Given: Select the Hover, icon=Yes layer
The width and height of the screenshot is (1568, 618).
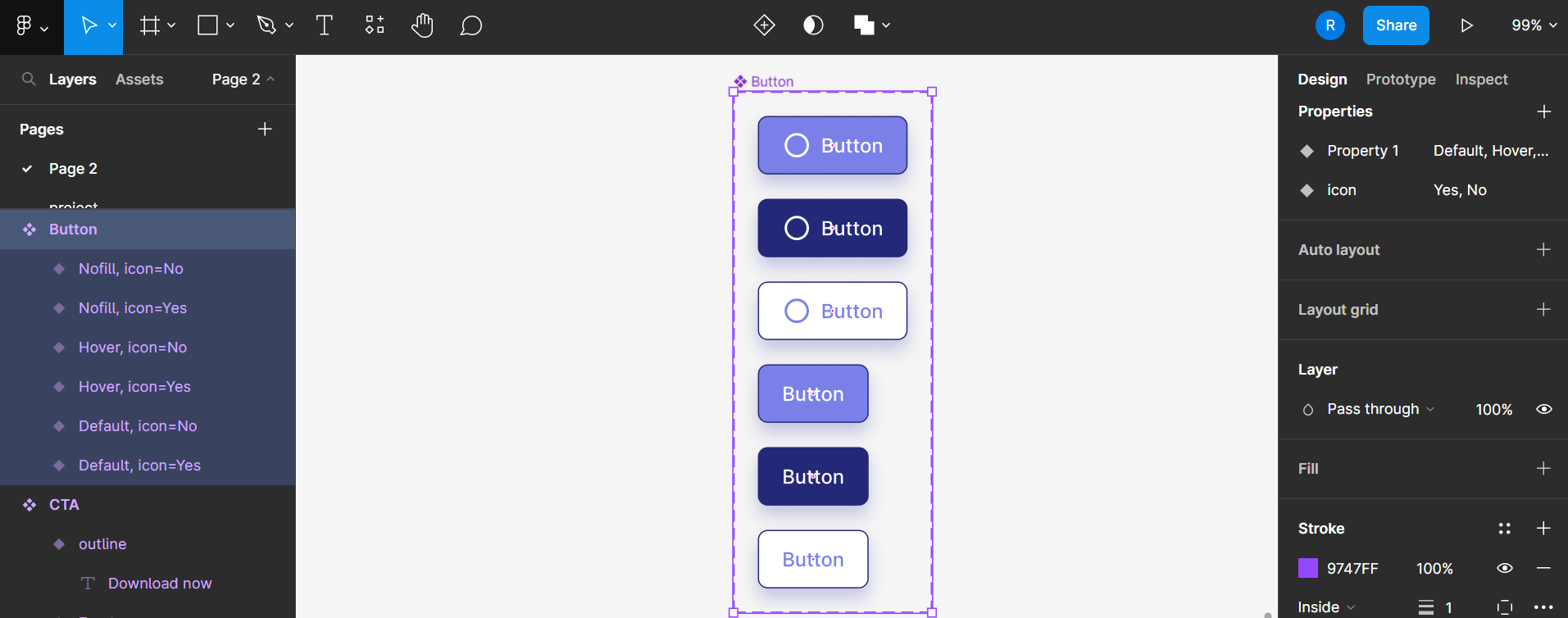Looking at the screenshot, I should (x=134, y=387).
